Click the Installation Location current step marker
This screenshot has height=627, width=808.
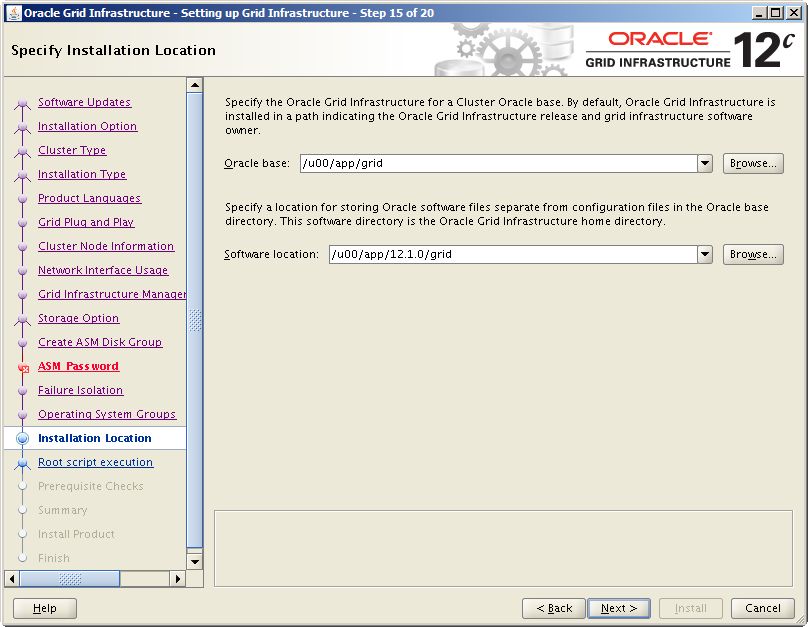coord(23,438)
